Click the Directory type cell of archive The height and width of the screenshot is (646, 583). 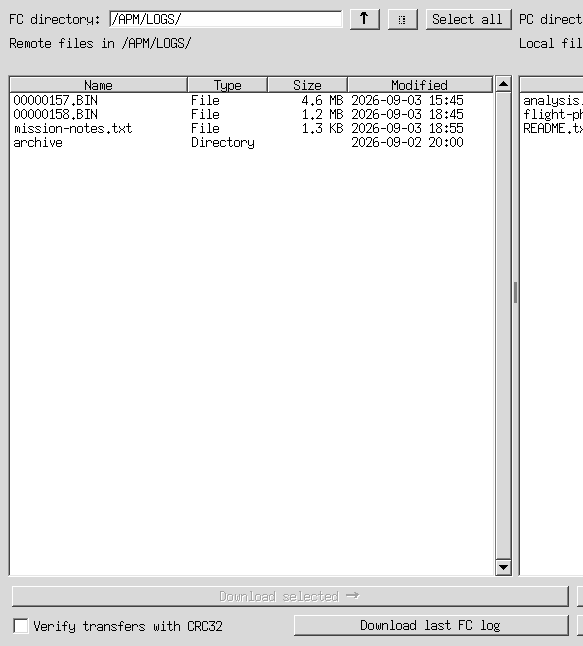[x=223, y=143]
